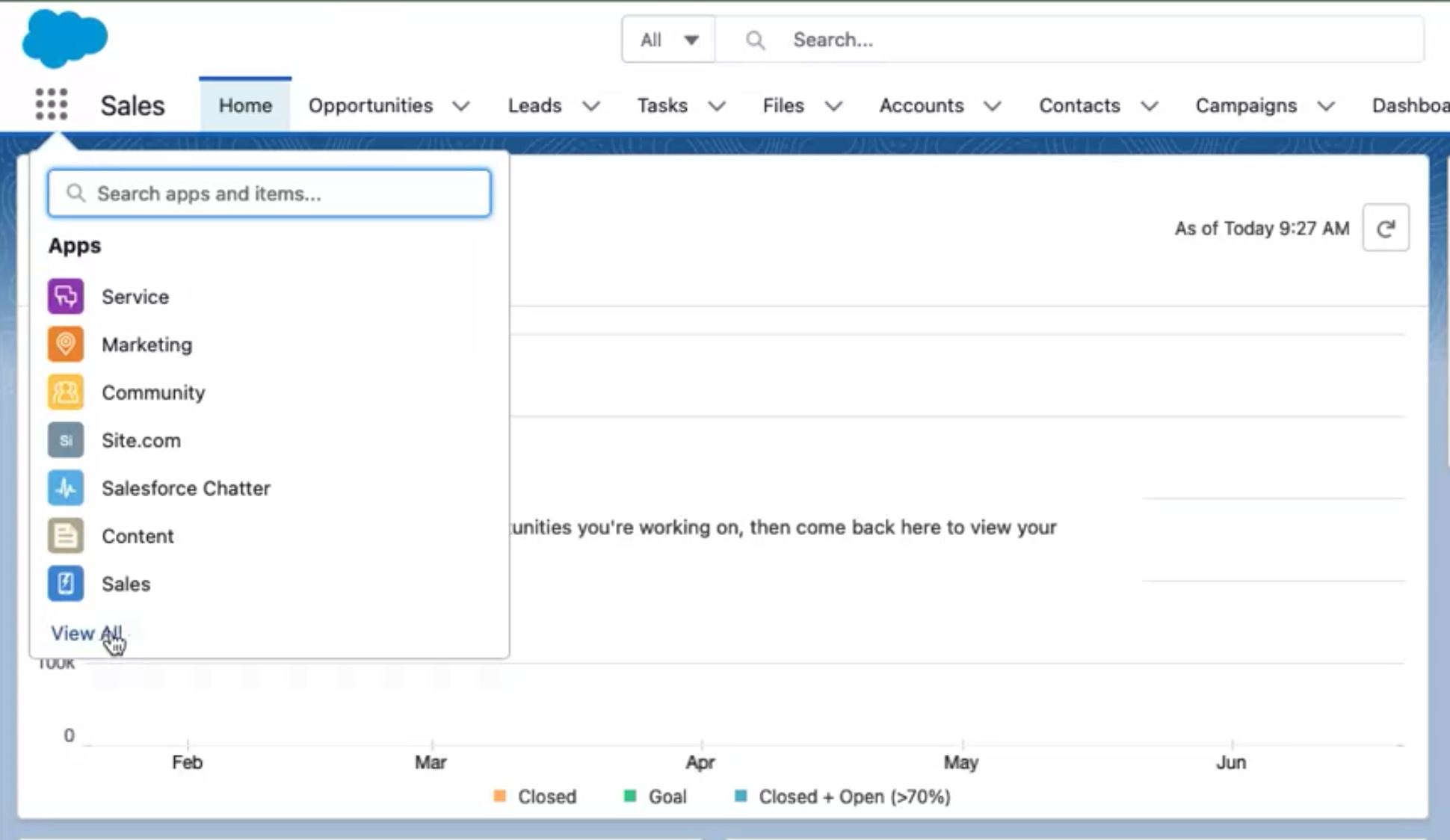Viewport: 1450px width, 840px height.
Task: Open the Contacts tab
Action: click(1079, 105)
